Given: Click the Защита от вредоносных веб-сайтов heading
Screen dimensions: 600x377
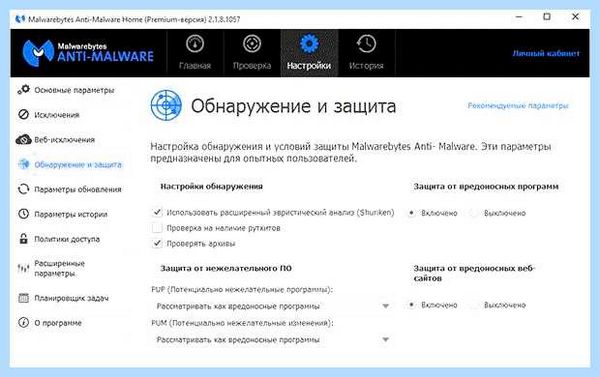Looking at the screenshot, I should point(474,273).
